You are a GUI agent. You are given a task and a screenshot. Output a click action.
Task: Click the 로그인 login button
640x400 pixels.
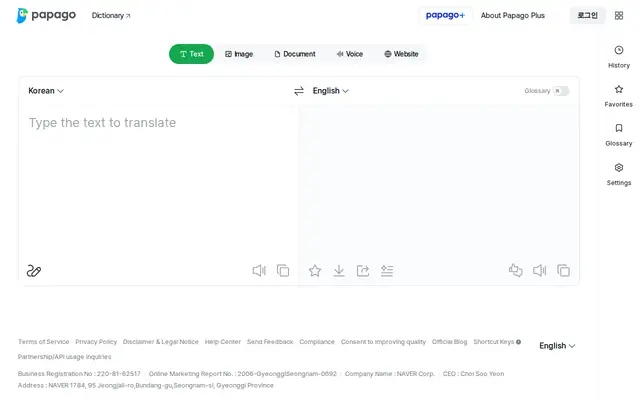coord(587,16)
